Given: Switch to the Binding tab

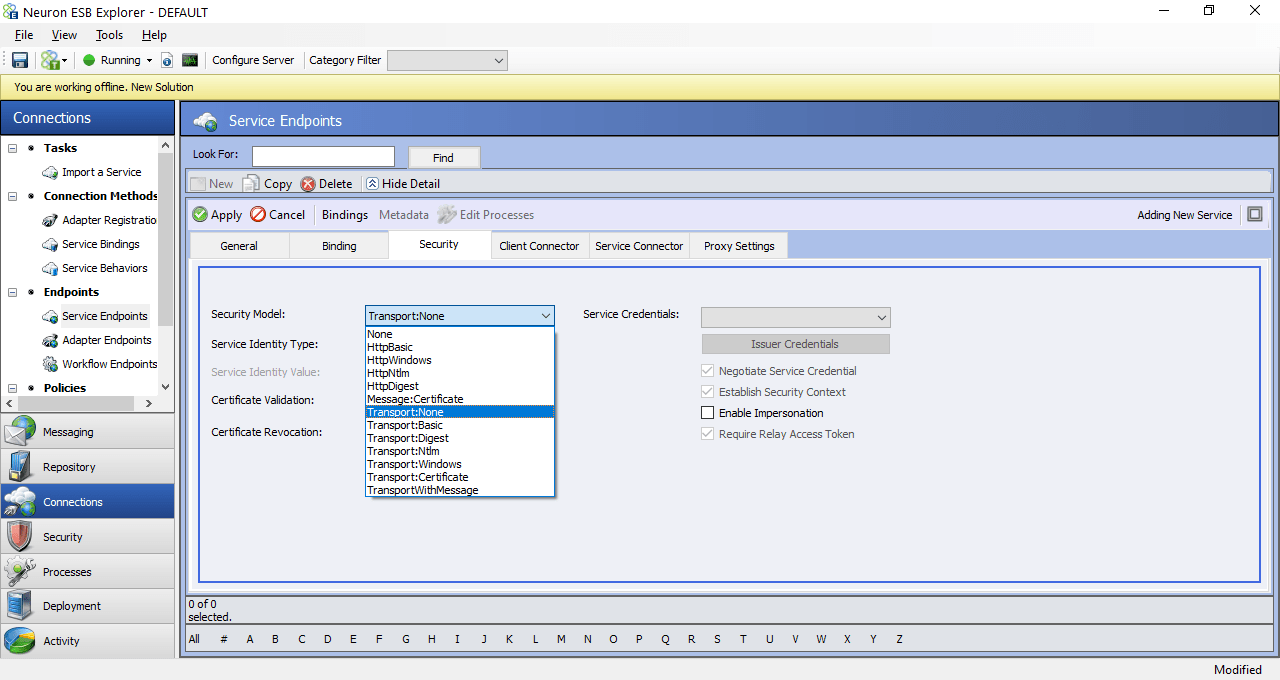Looking at the screenshot, I should [339, 246].
